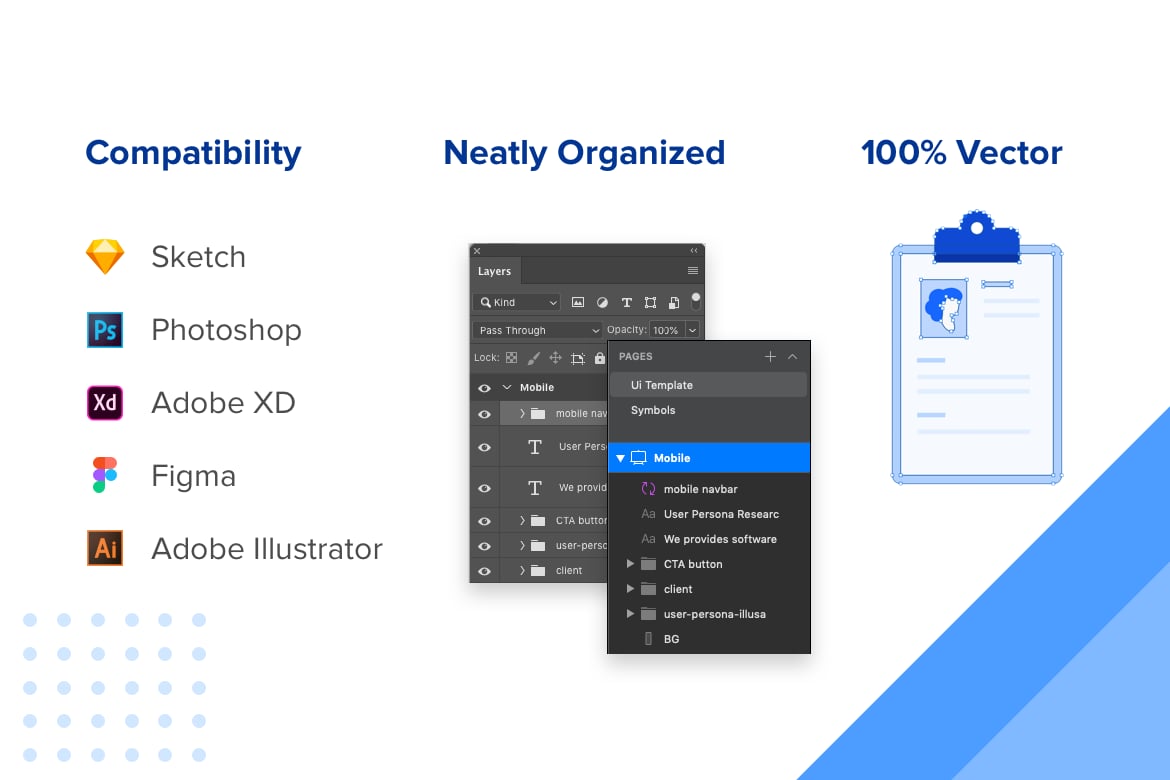Hide the mobile nav layer via eye icon

(484, 414)
